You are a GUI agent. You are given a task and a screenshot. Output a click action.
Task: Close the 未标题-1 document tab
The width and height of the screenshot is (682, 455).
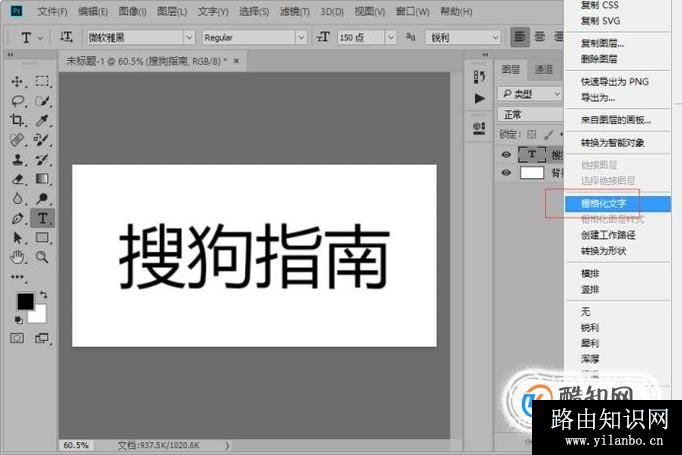pos(237,61)
